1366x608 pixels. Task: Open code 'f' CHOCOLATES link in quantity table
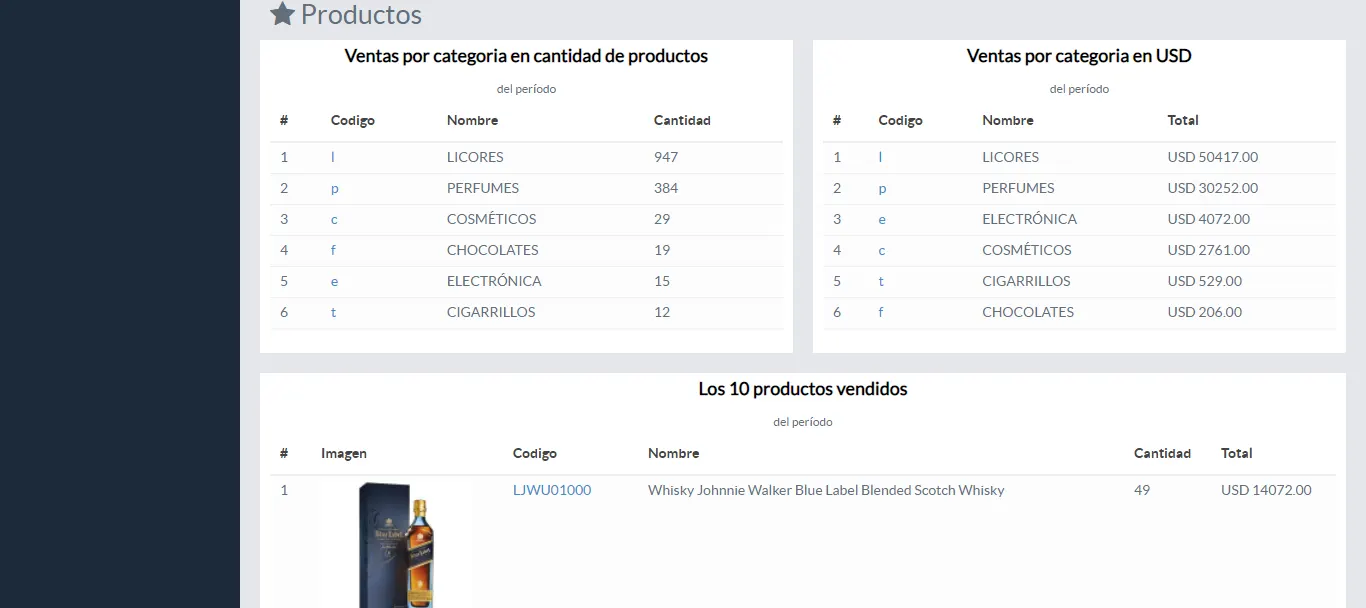point(333,250)
